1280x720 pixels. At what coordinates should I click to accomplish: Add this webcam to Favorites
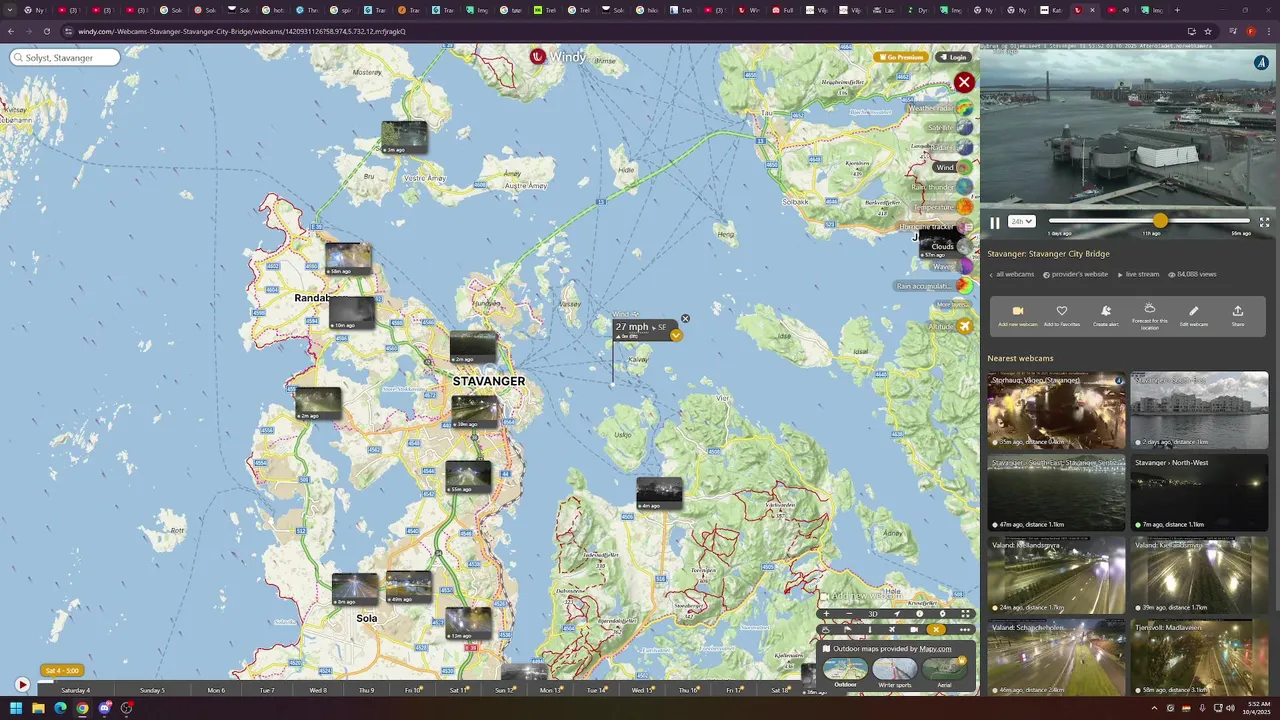point(1062,316)
